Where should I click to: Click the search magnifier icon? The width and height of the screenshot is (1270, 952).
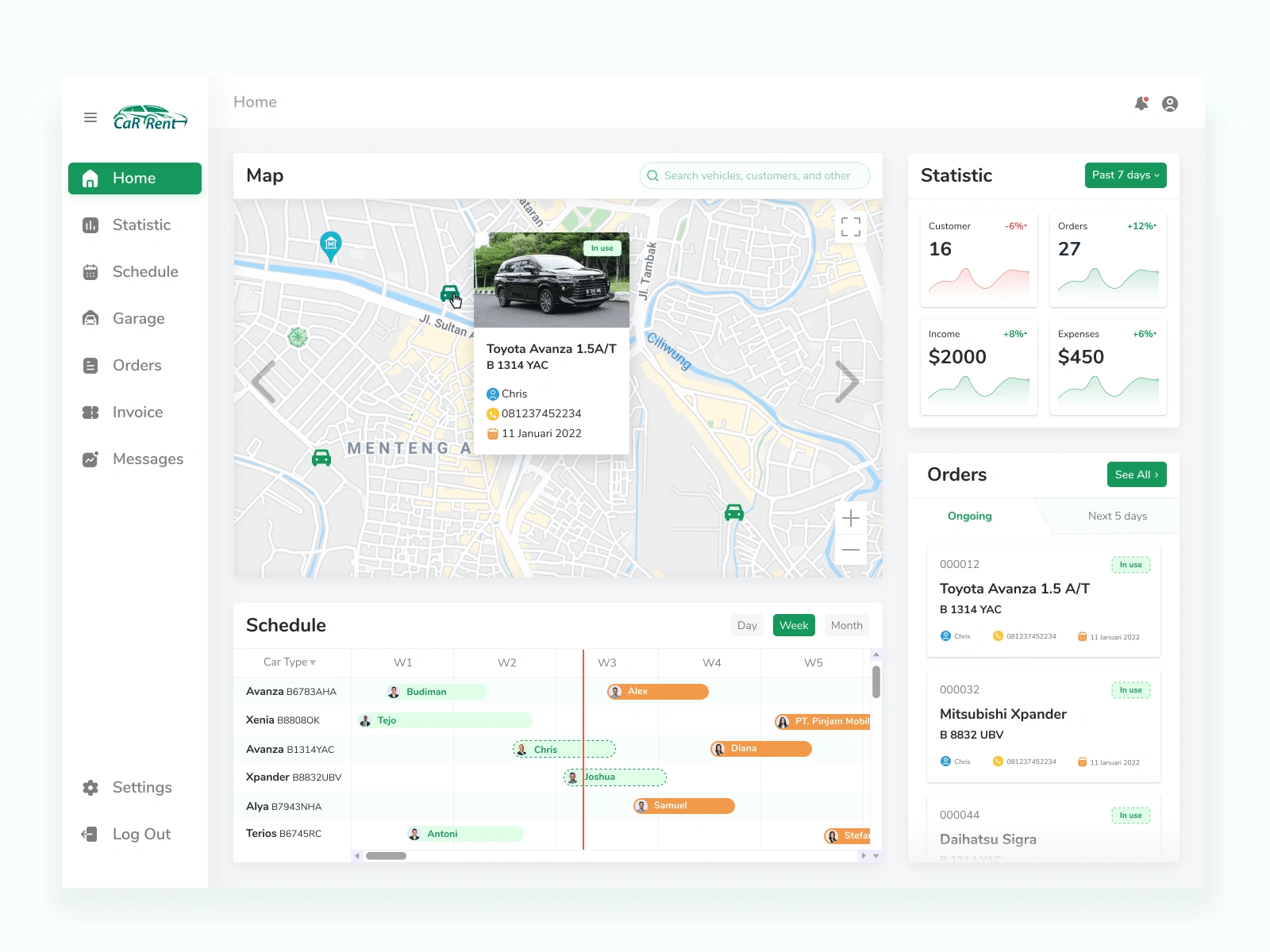pyautogui.click(x=652, y=176)
